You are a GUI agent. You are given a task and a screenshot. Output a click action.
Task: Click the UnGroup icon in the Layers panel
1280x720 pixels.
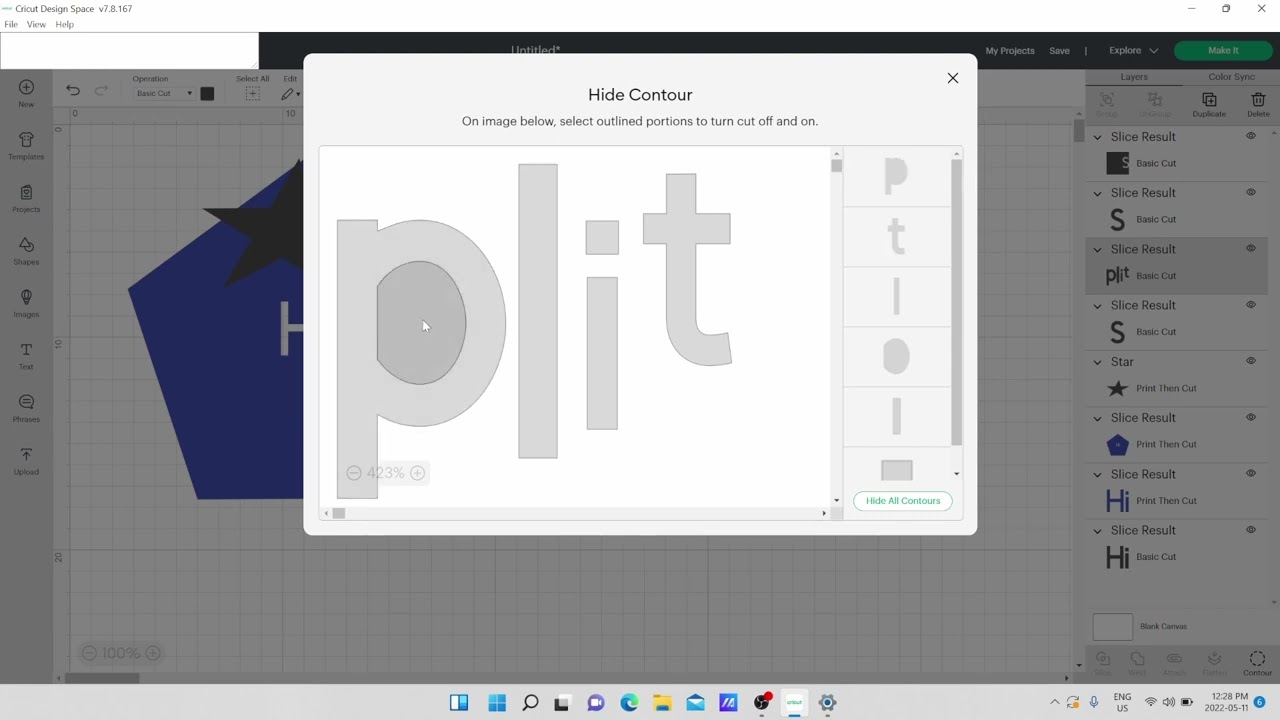(1155, 100)
